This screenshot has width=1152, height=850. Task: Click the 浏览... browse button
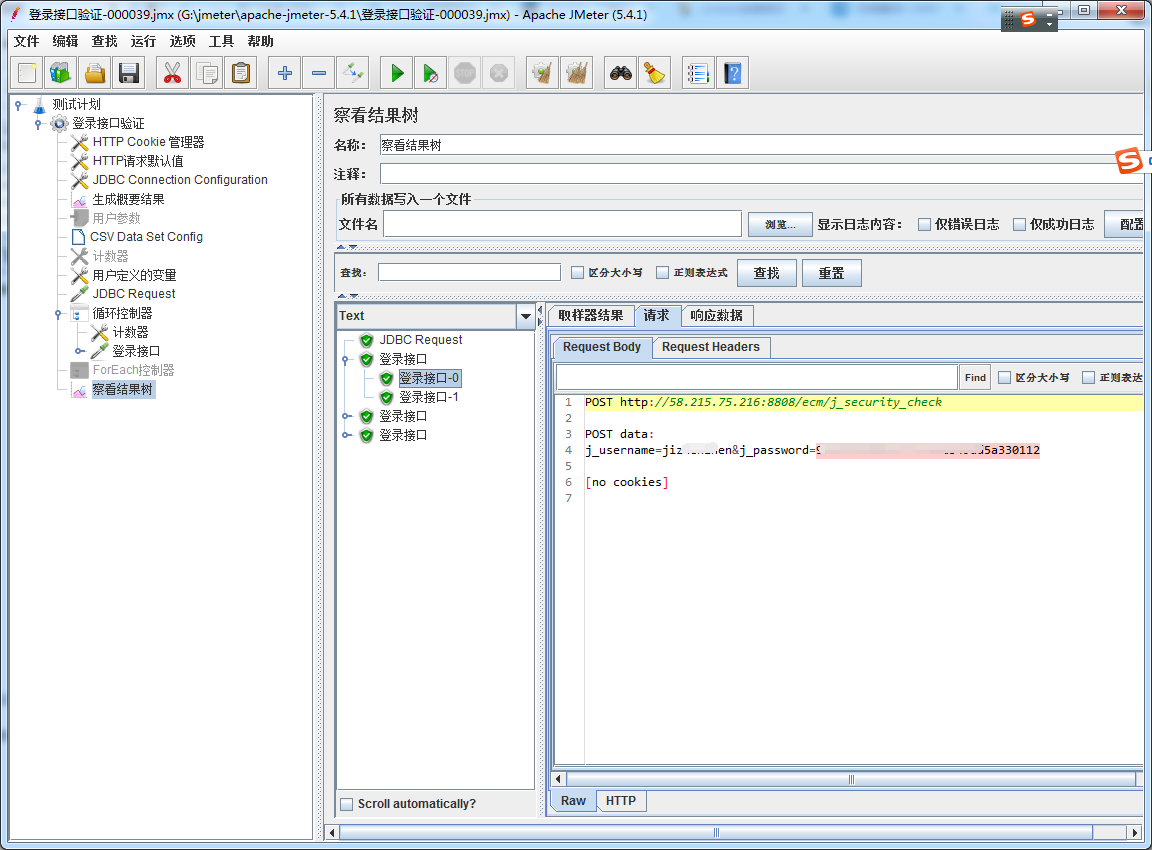tap(780, 224)
